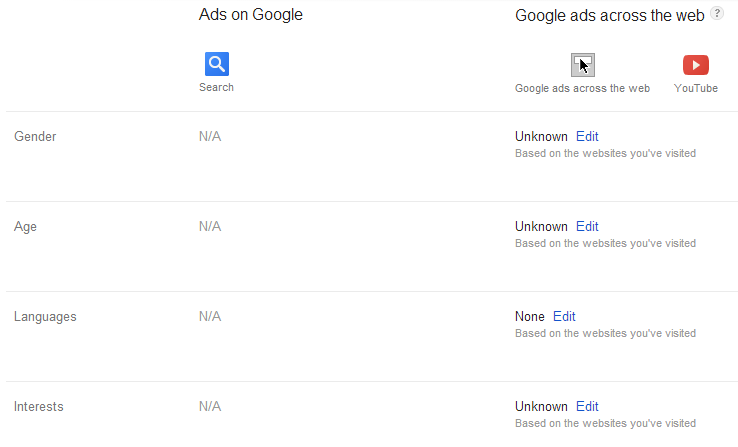This screenshot has width=738, height=447.
Task: Click the Google ads across the web icon
Action: tap(582, 65)
